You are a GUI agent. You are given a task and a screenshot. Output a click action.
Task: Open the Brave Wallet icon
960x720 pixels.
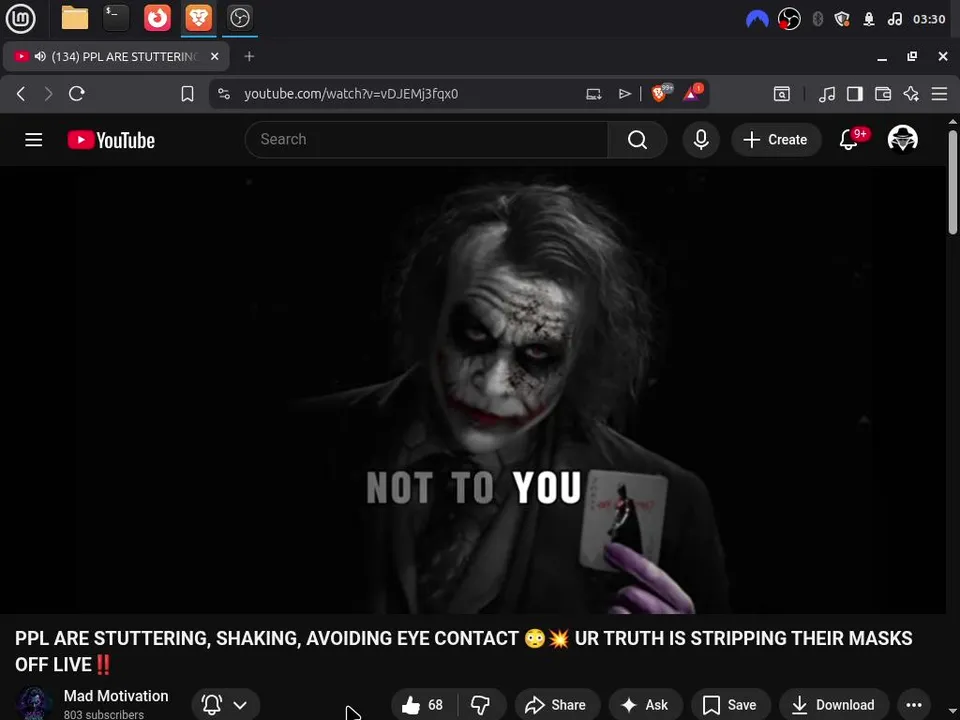coord(883,94)
